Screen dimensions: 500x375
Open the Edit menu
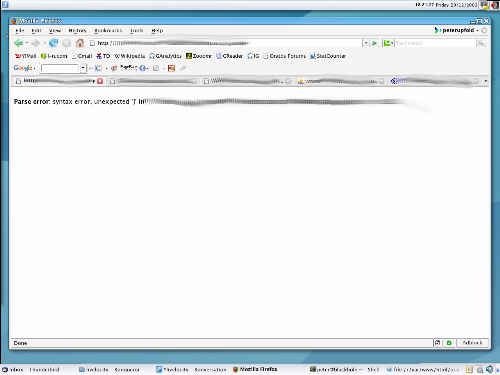pyautogui.click(x=36, y=31)
